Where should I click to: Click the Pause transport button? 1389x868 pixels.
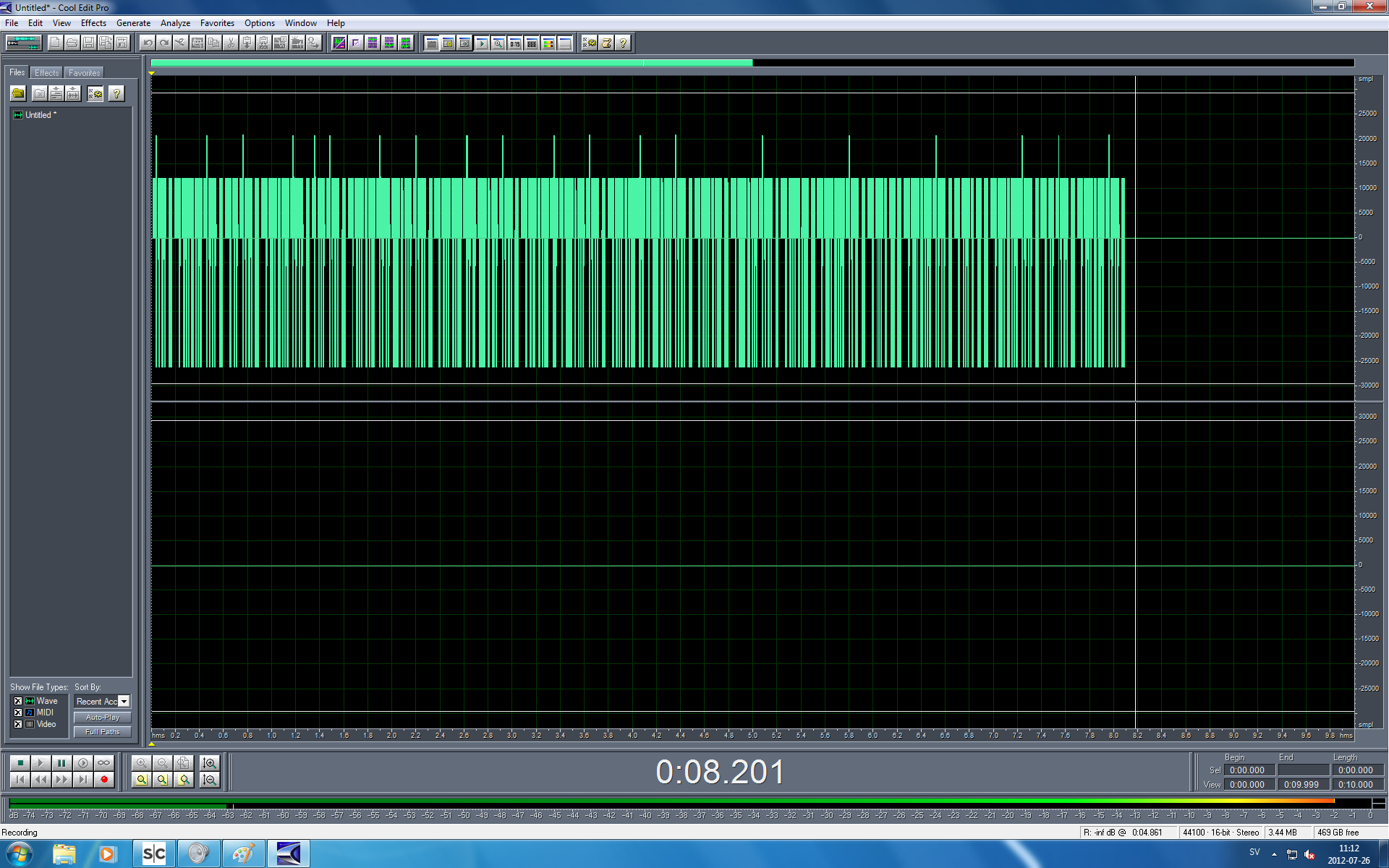[62, 762]
